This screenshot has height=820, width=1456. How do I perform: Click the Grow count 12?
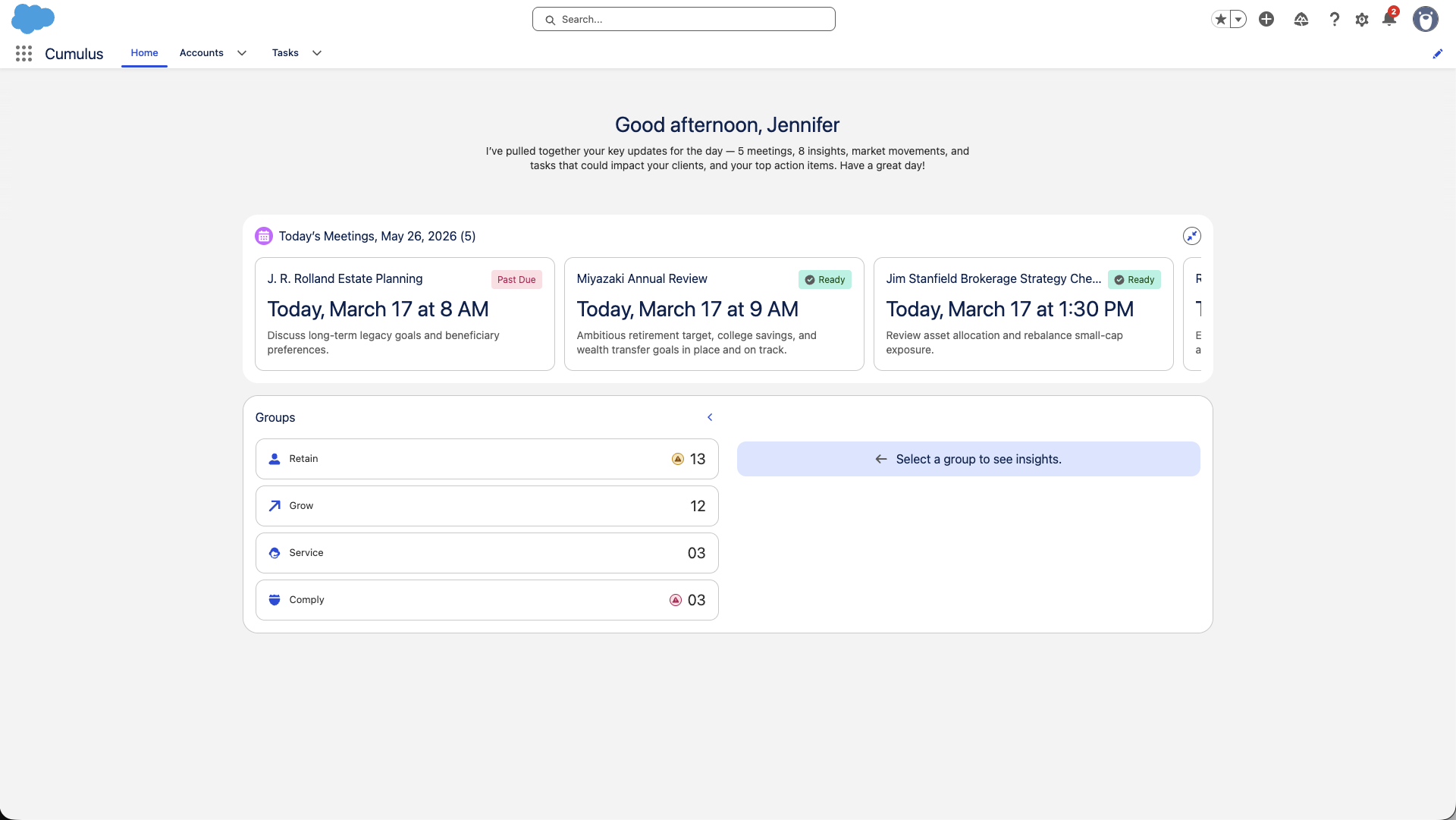pos(698,506)
